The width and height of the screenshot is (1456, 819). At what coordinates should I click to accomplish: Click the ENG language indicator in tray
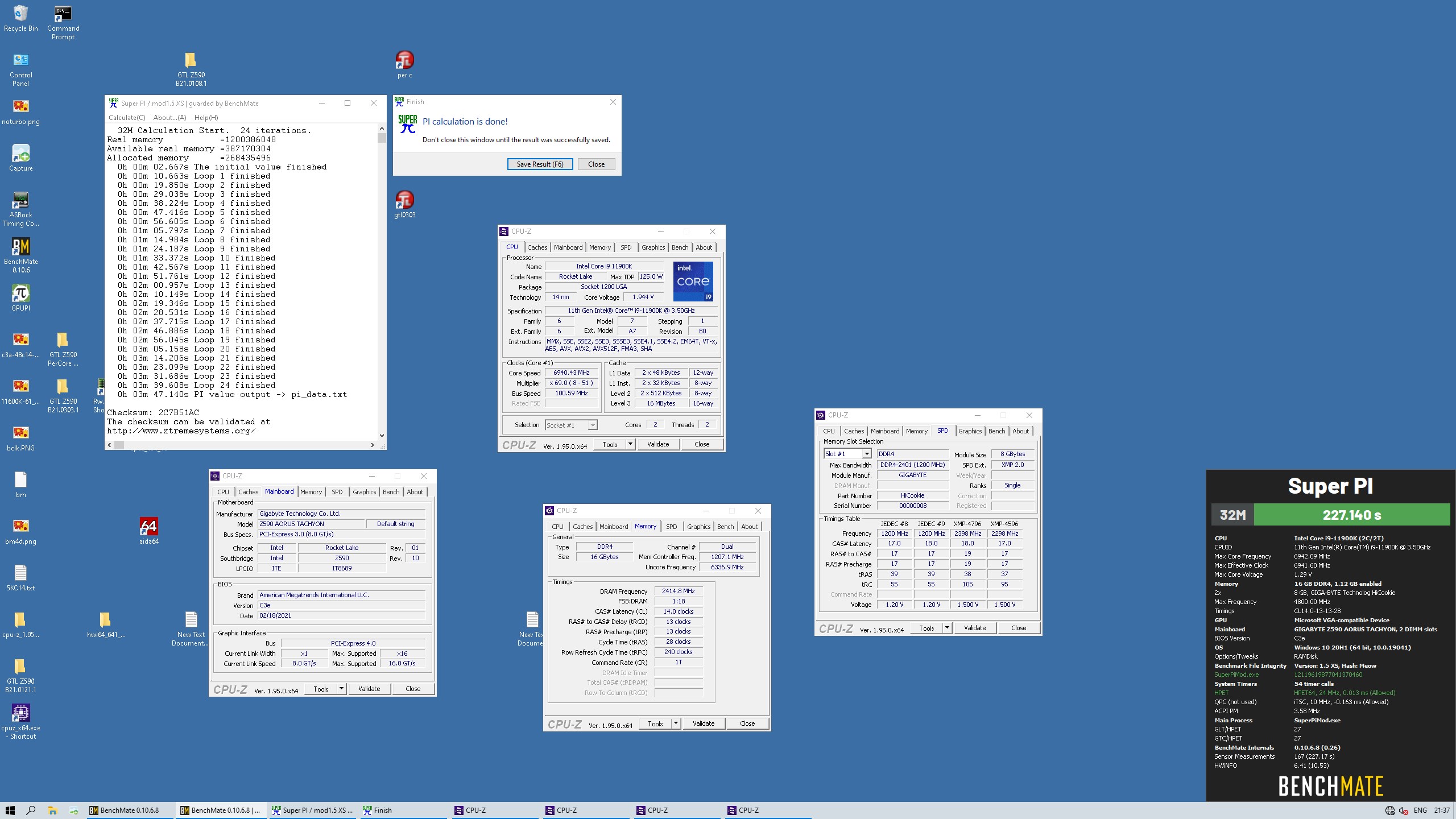point(1420,810)
